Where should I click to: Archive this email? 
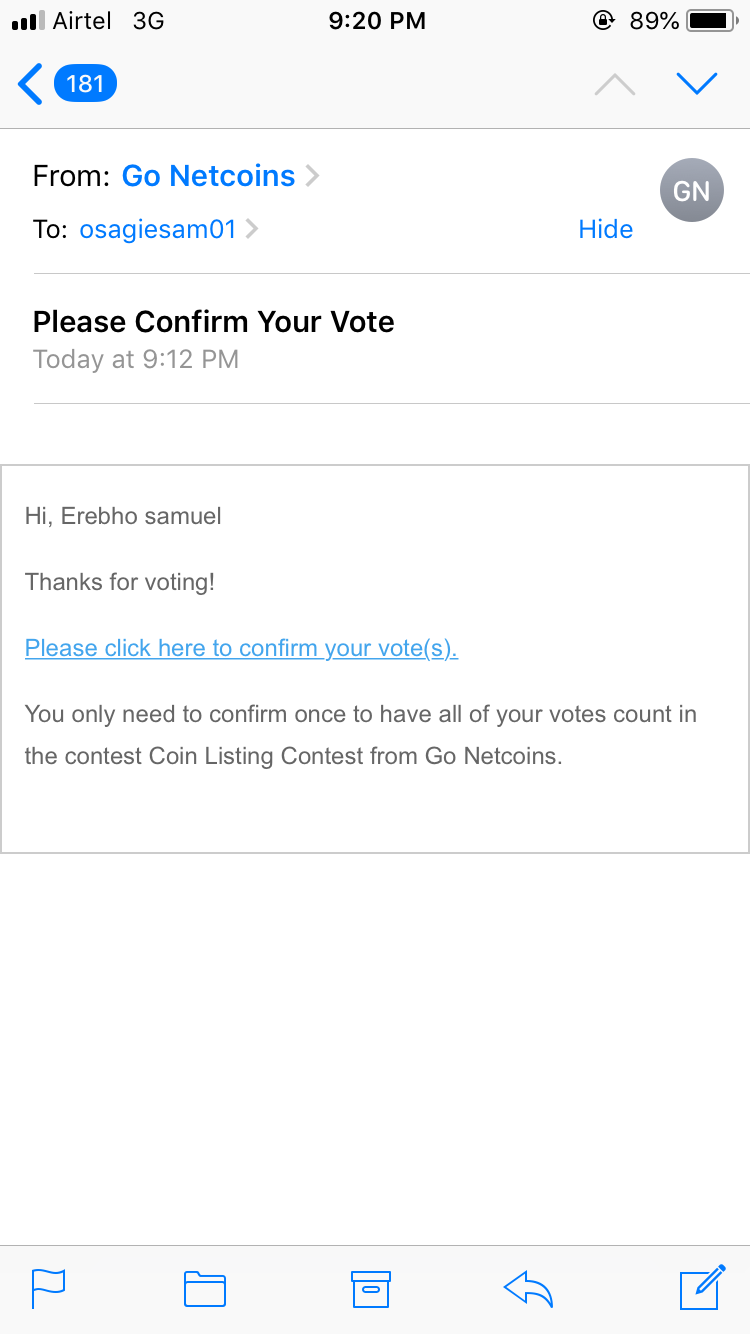click(x=371, y=1289)
